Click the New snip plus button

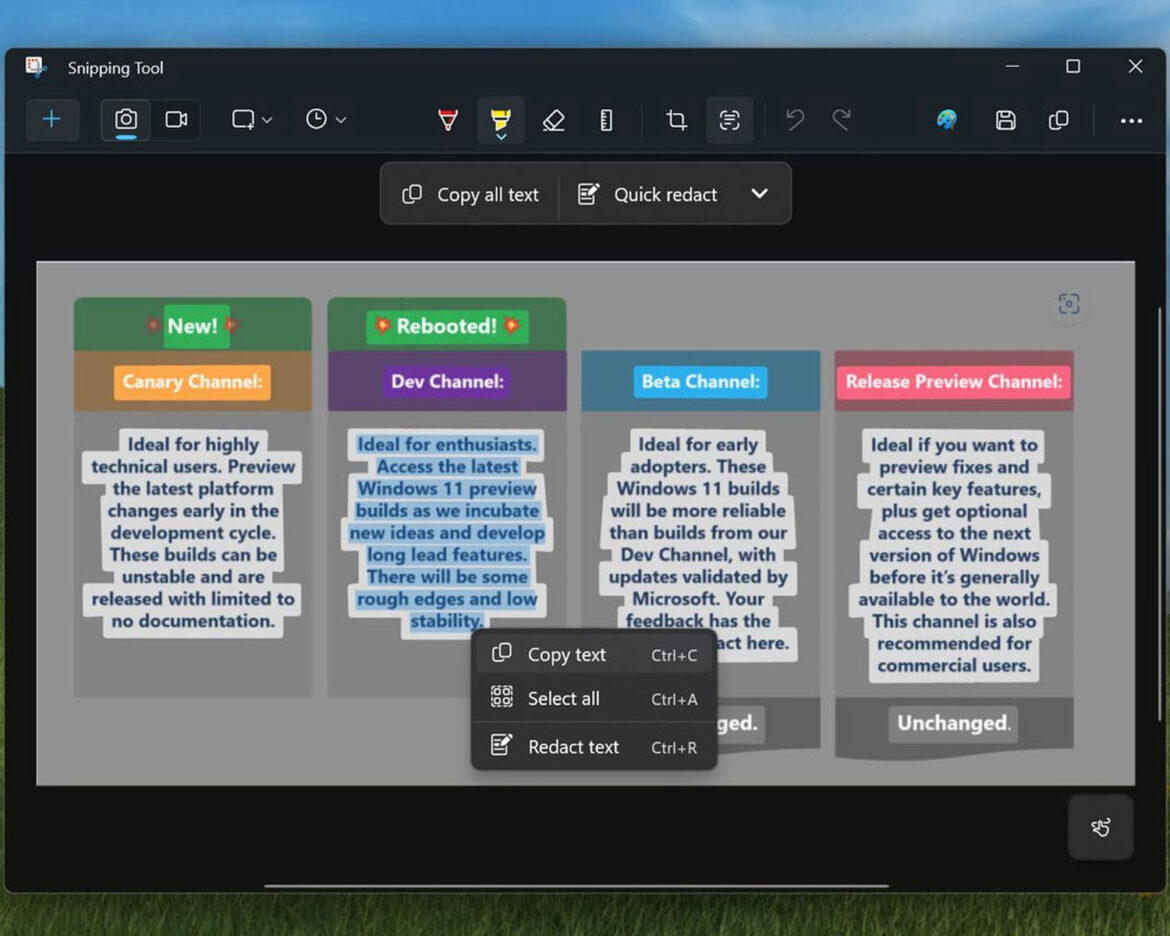[52, 120]
